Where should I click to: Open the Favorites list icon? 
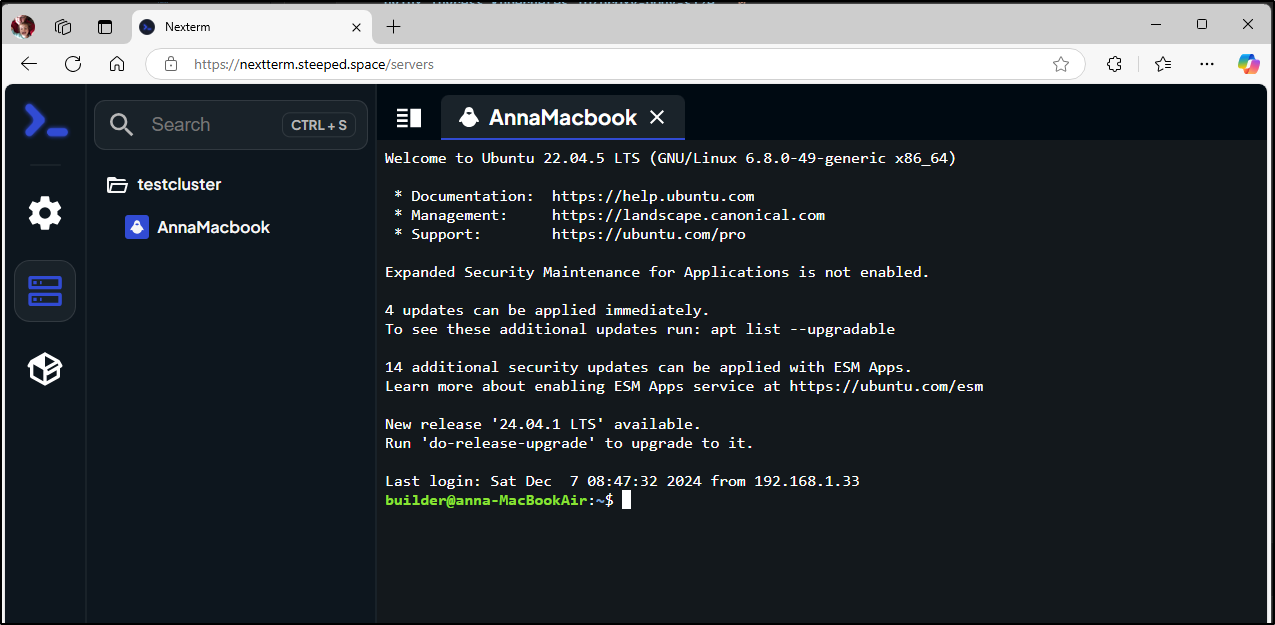(x=1163, y=64)
